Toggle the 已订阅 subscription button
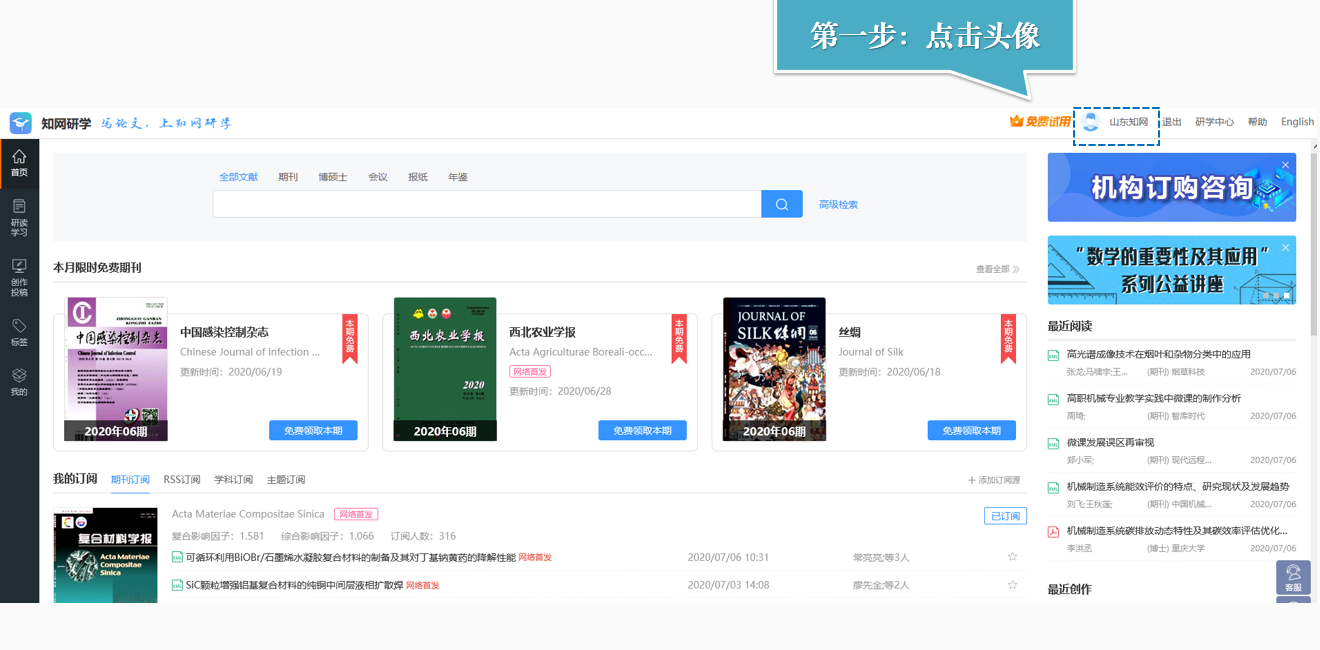 [x=1005, y=516]
